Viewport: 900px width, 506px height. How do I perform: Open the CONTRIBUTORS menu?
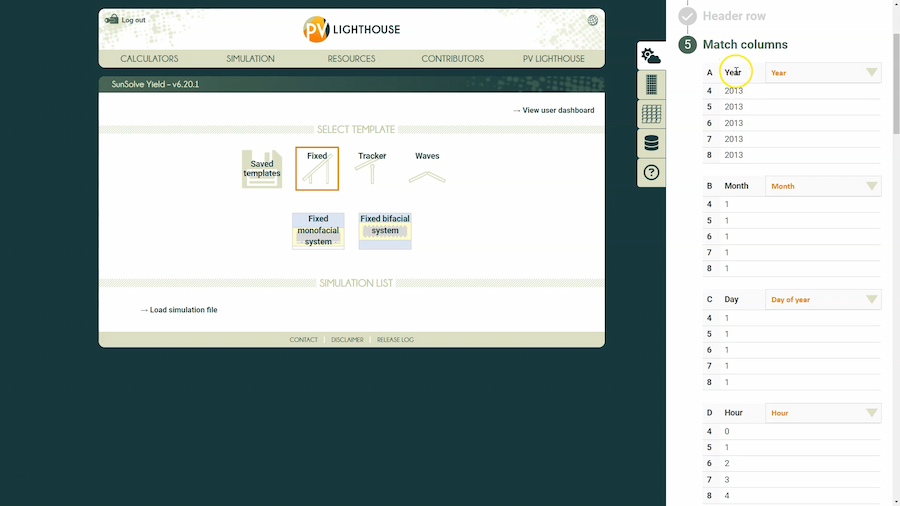click(x=452, y=59)
